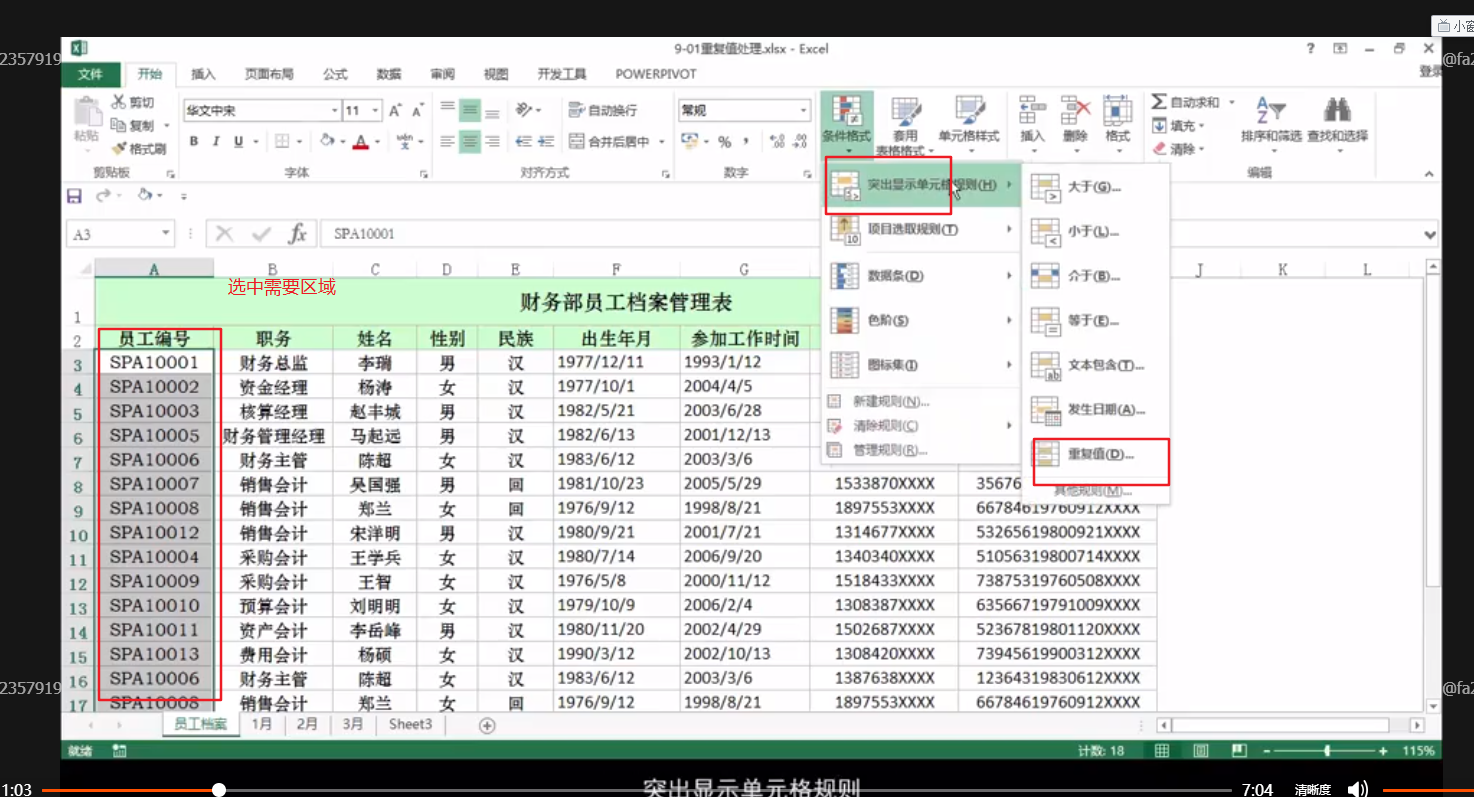Image resolution: width=1474 pixels, height=797 pixels.
Task: Click Merge and Center (合并后居中)
Action: [x=610, y=142]
